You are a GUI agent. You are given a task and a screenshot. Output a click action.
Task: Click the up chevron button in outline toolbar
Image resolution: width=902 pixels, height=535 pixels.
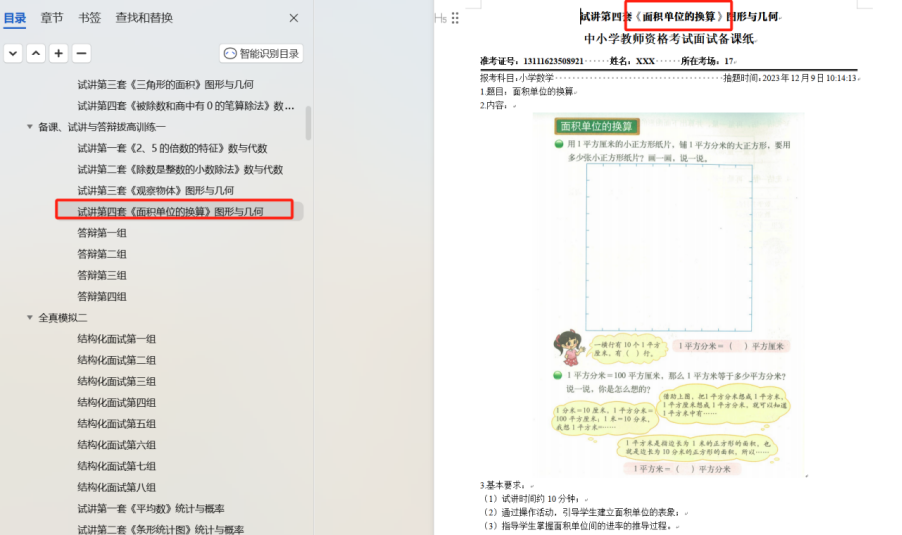(36, 54)
